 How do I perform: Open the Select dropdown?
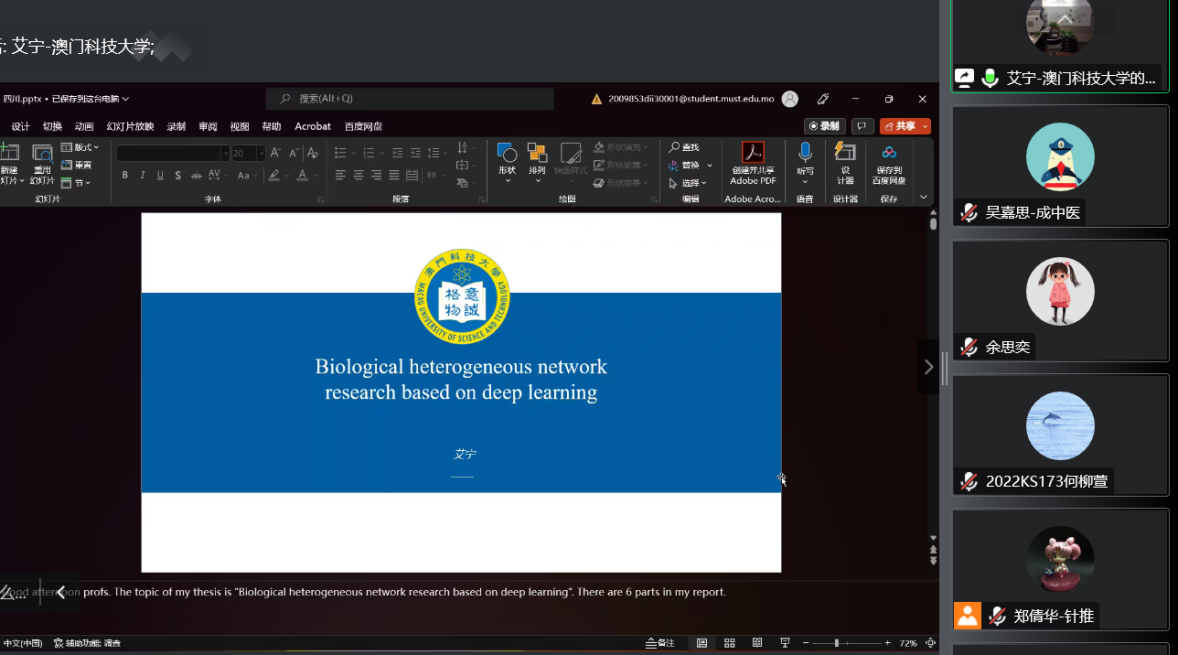coord(687,183)
